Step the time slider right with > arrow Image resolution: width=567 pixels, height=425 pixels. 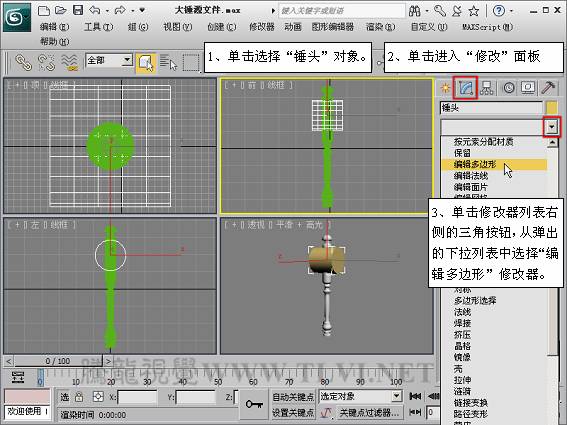click(108, 361)
